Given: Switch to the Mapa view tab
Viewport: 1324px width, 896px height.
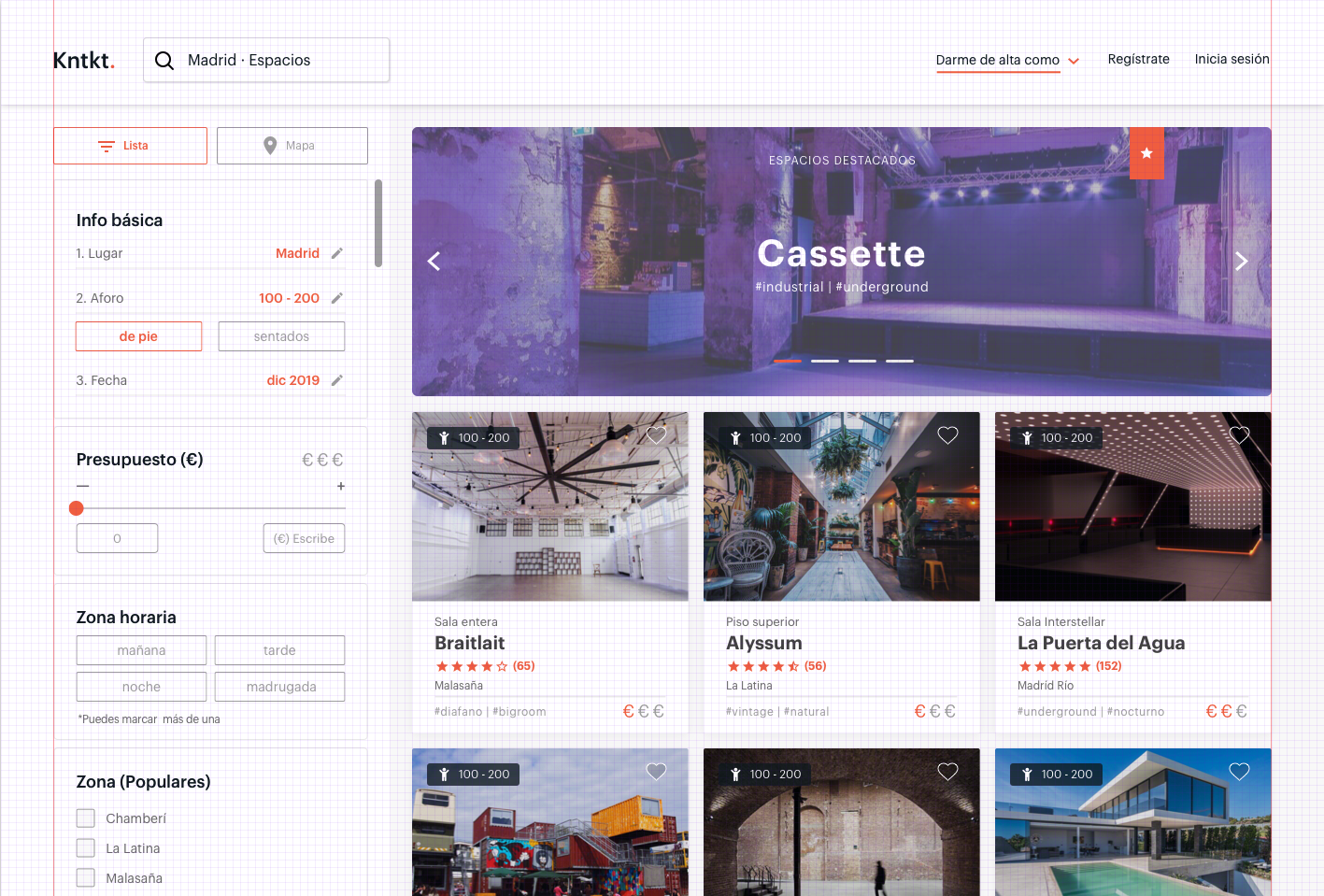Looking at the screenshot, I should pyautogui.click(x=292, y=146).
